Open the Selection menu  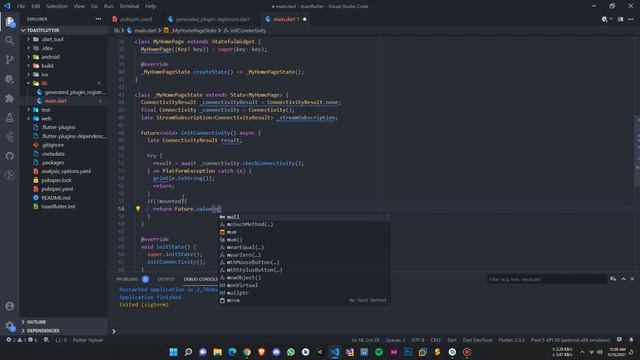click(x=57, y=6)
